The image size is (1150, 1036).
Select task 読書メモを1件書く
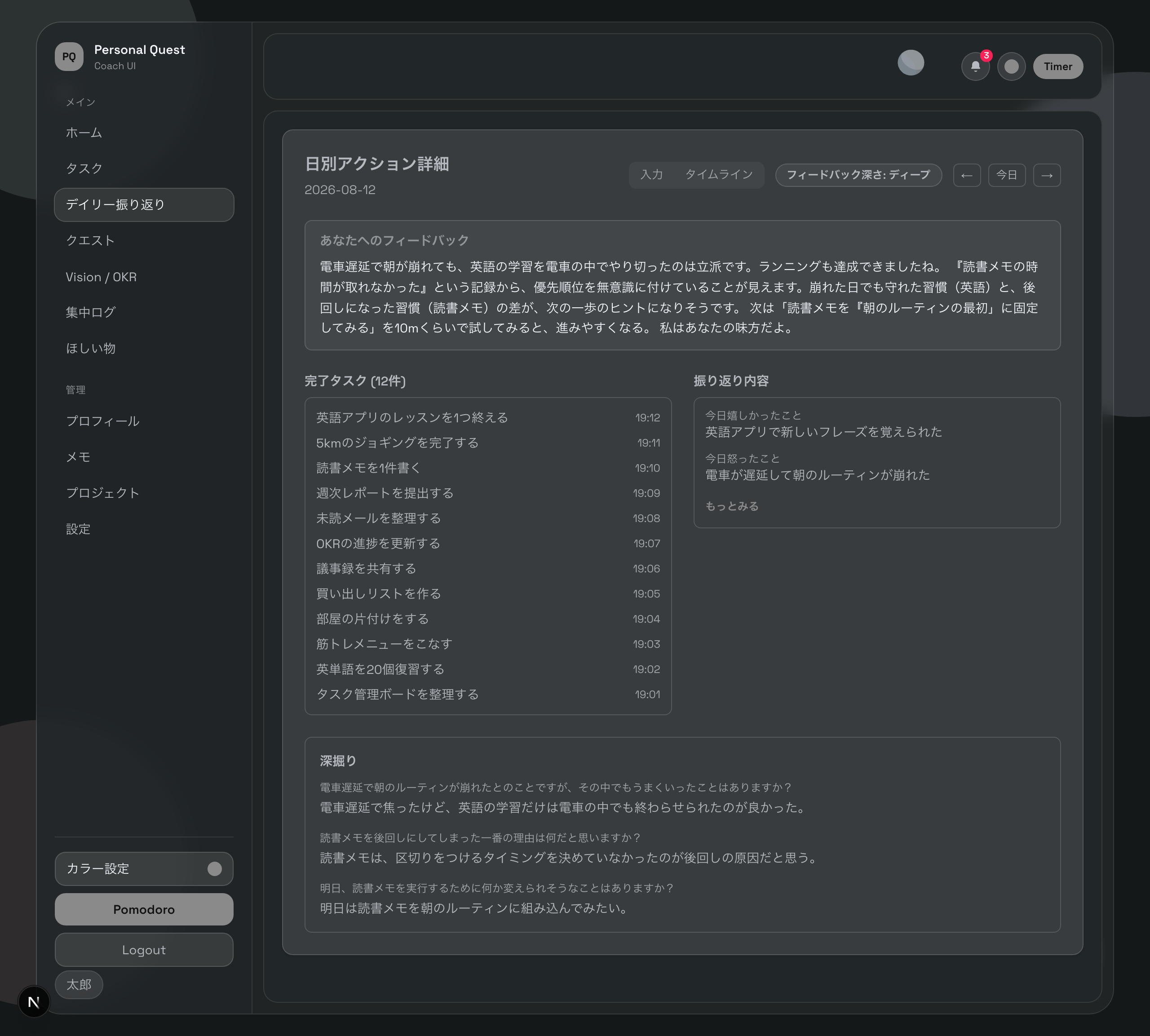(x=488, y=468)
